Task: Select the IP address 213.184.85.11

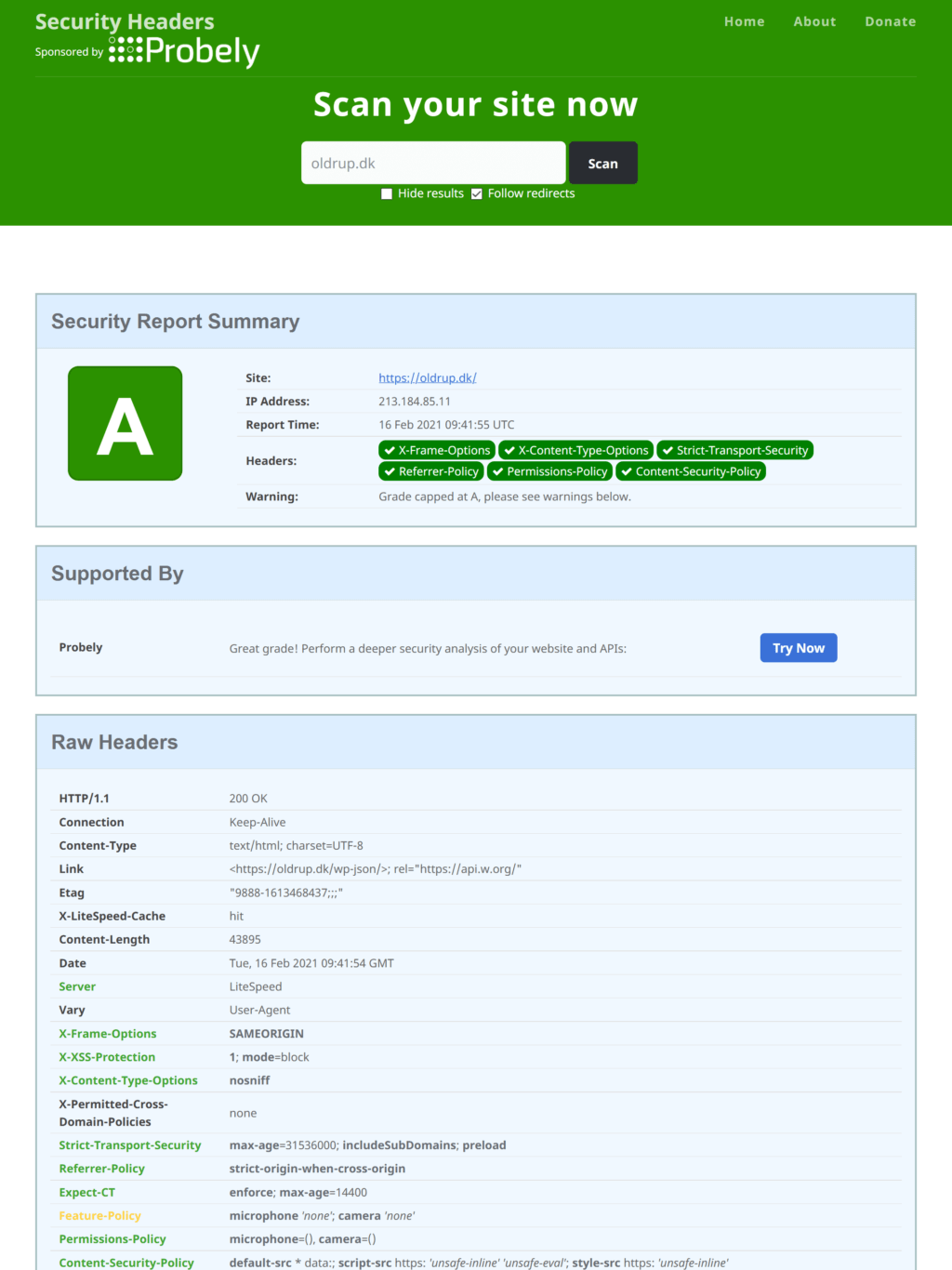Action: click(415, 402)
